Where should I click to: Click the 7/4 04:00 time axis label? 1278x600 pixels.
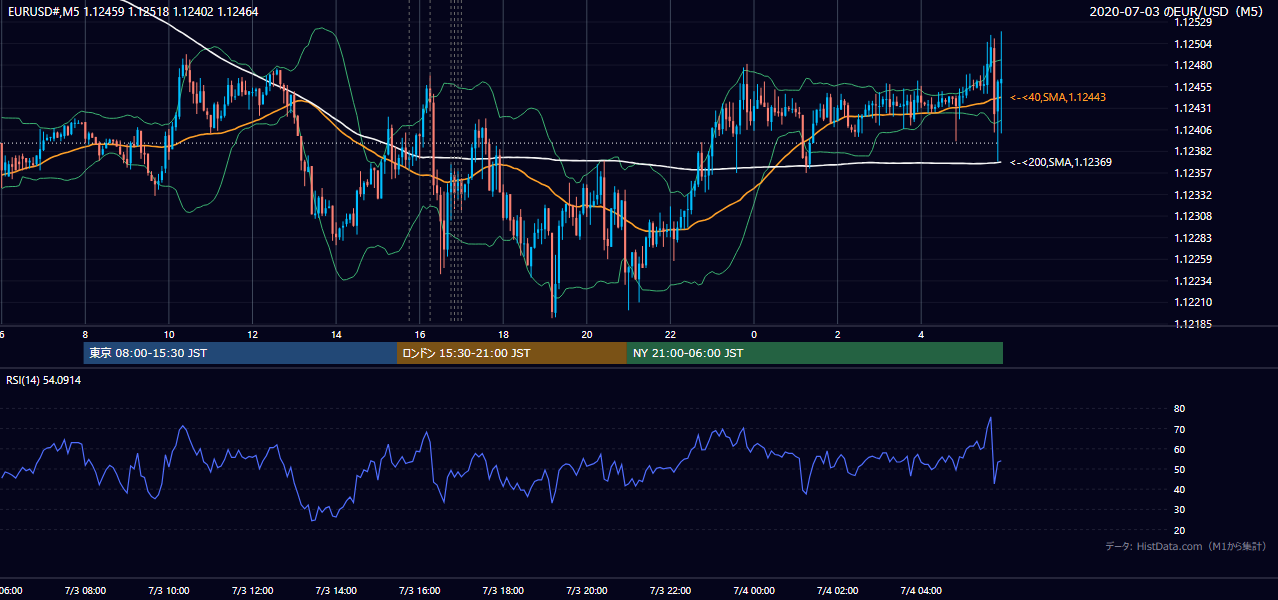point(922,591)
